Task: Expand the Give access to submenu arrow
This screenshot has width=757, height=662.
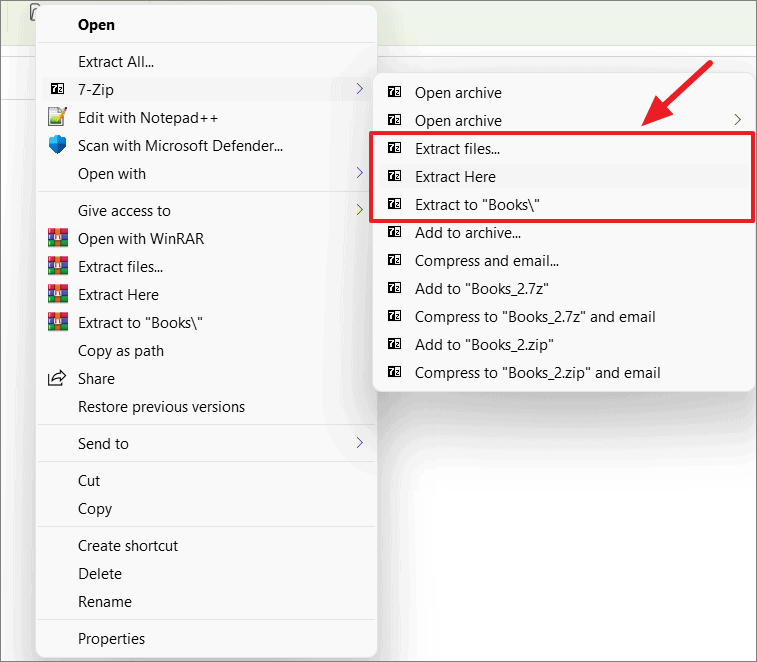Action: coord(359,210)
